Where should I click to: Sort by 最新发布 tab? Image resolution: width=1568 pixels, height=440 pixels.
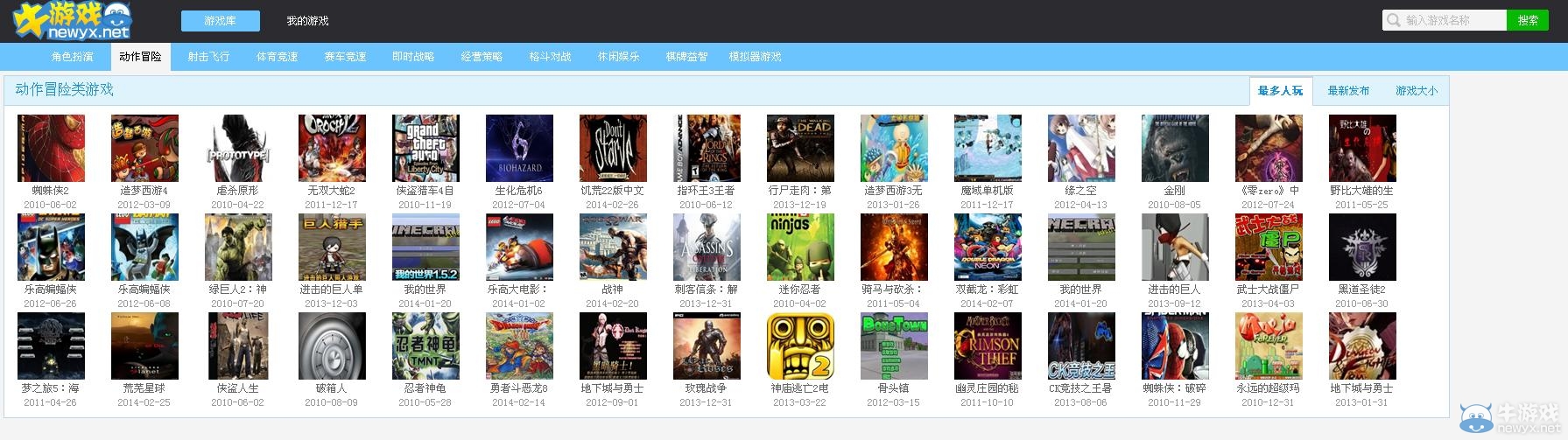click(x=1348, y=90)
